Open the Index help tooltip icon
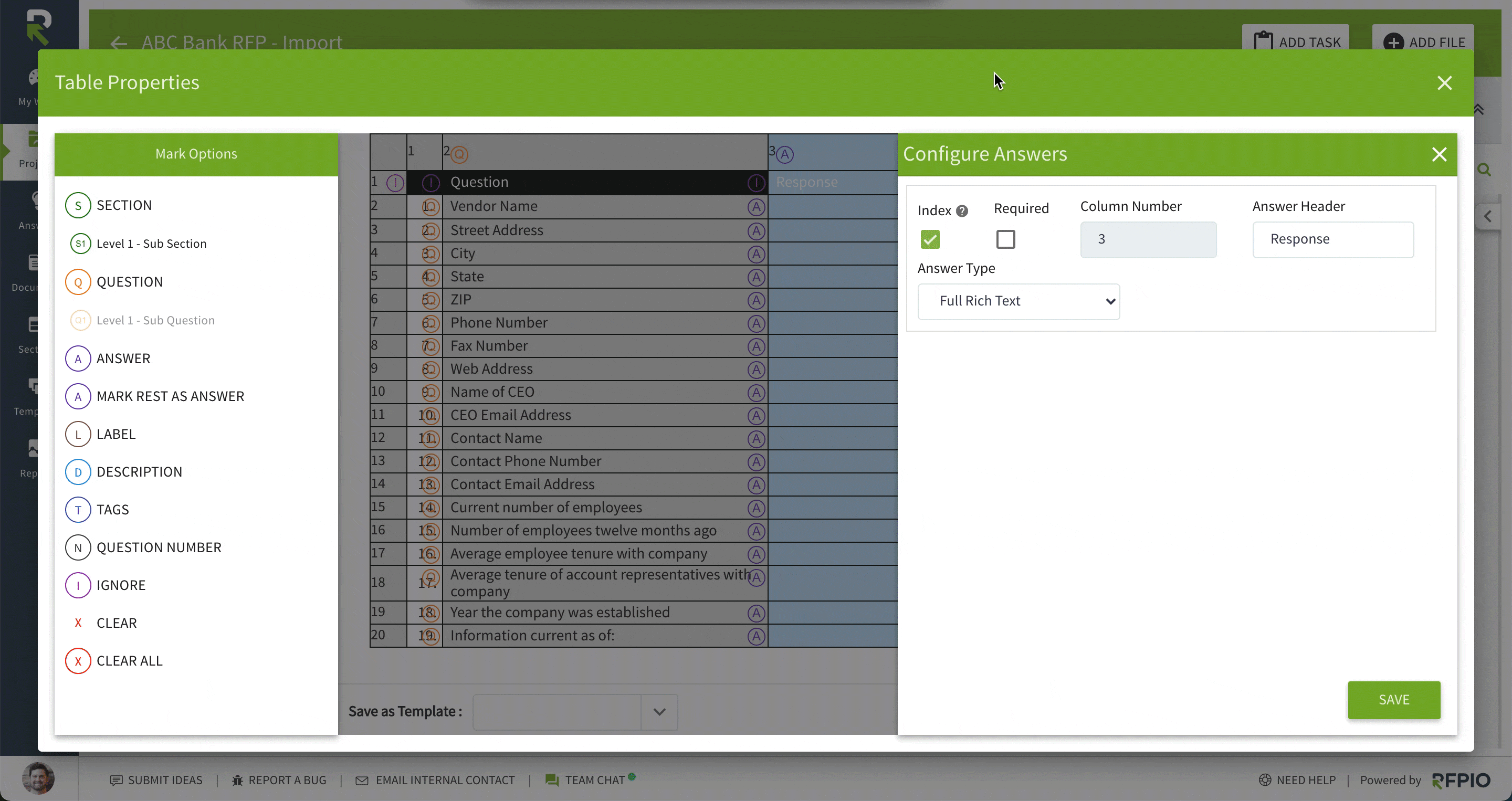Viewport: 1512px width, 801px height. click(961, 211)
